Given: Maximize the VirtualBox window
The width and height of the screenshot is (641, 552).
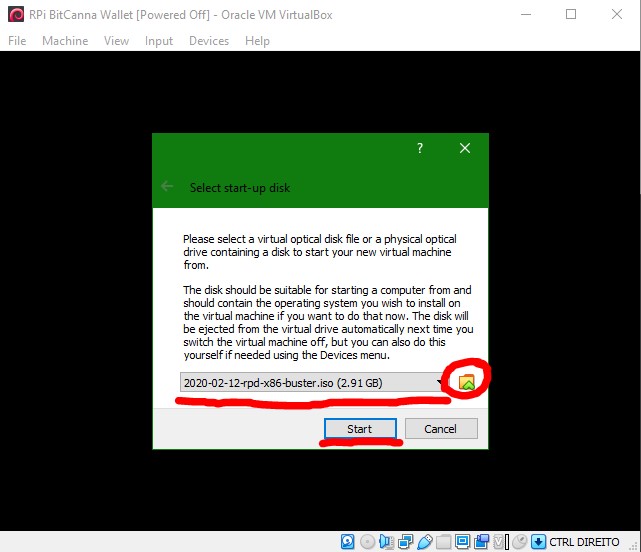Looking at the screenshot, I should tap(571, 14).
